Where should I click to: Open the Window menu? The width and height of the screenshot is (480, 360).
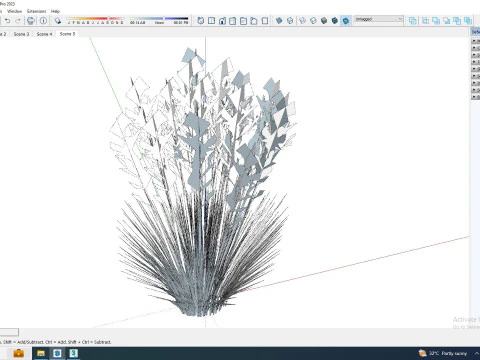(14, 11)
